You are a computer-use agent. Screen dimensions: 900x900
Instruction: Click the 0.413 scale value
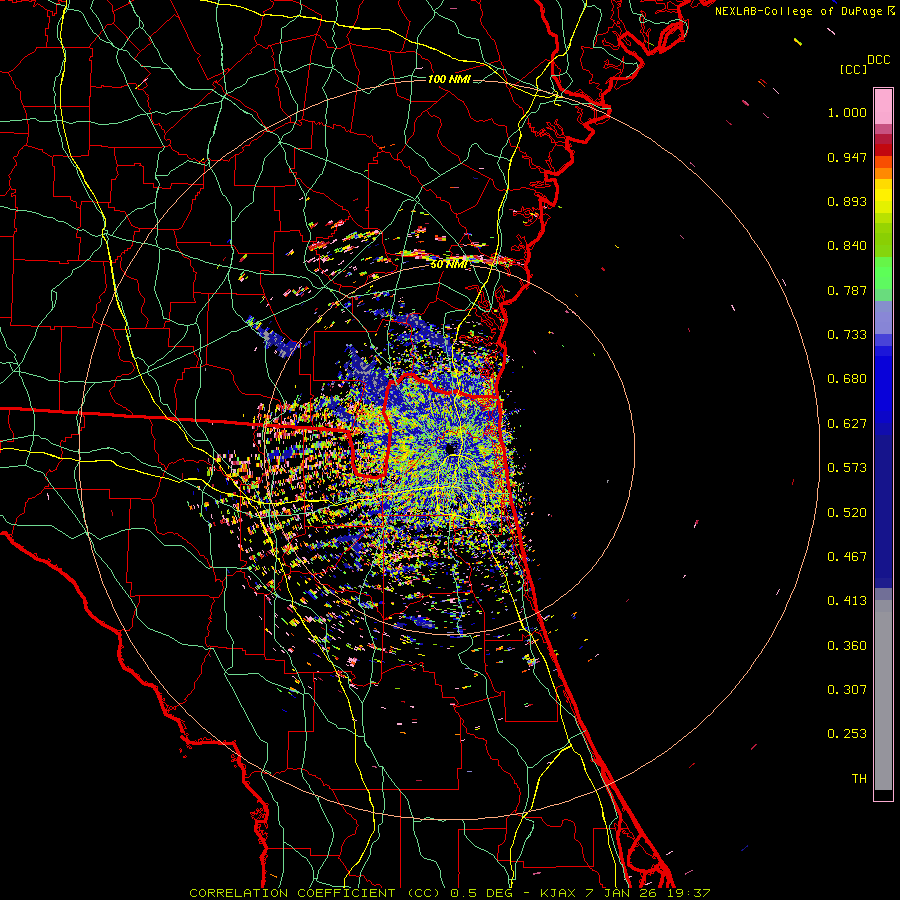(x=847, y=601)
